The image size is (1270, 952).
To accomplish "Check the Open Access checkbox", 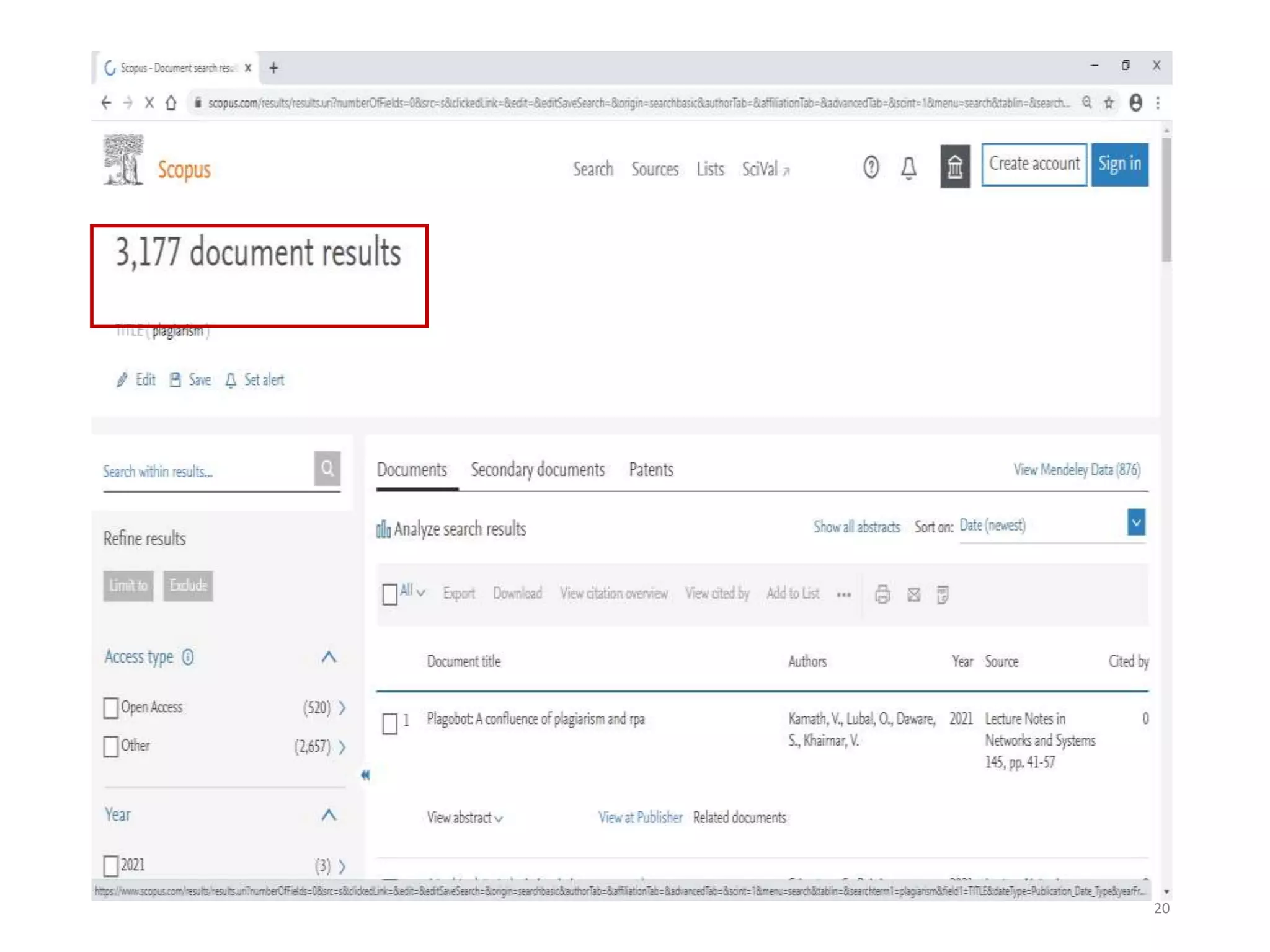I will (111, 708).
